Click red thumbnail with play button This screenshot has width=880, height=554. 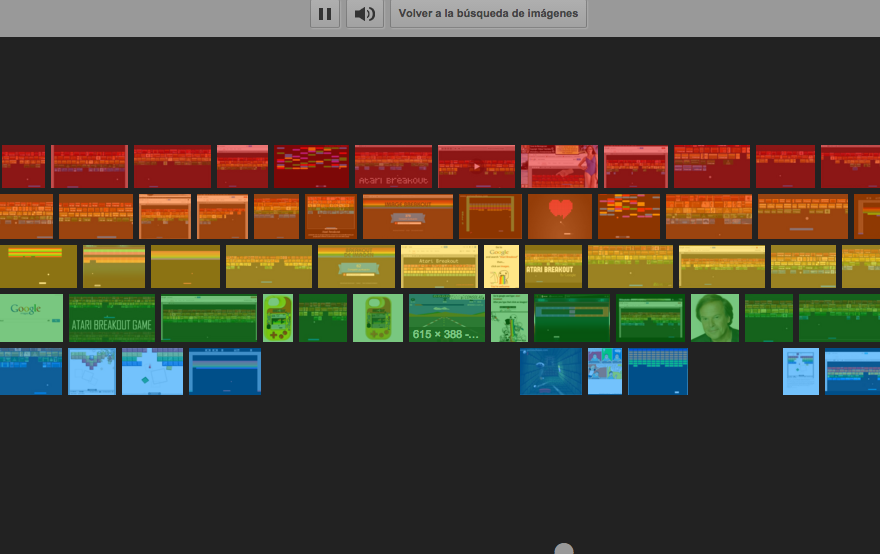point(476,166)
